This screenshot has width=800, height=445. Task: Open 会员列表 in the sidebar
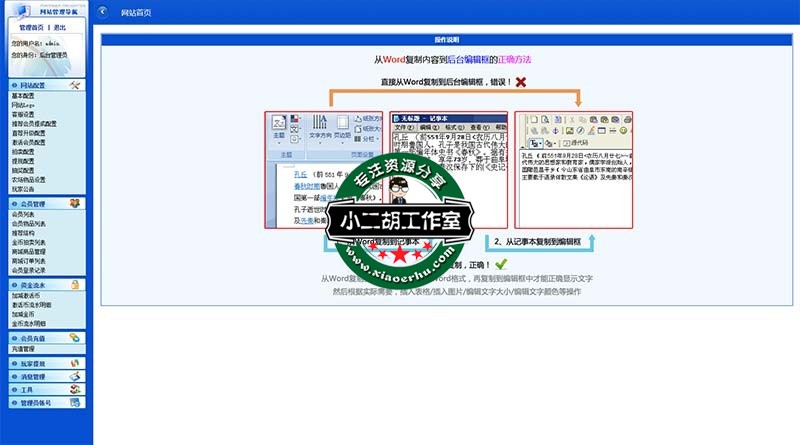point(22,214)
